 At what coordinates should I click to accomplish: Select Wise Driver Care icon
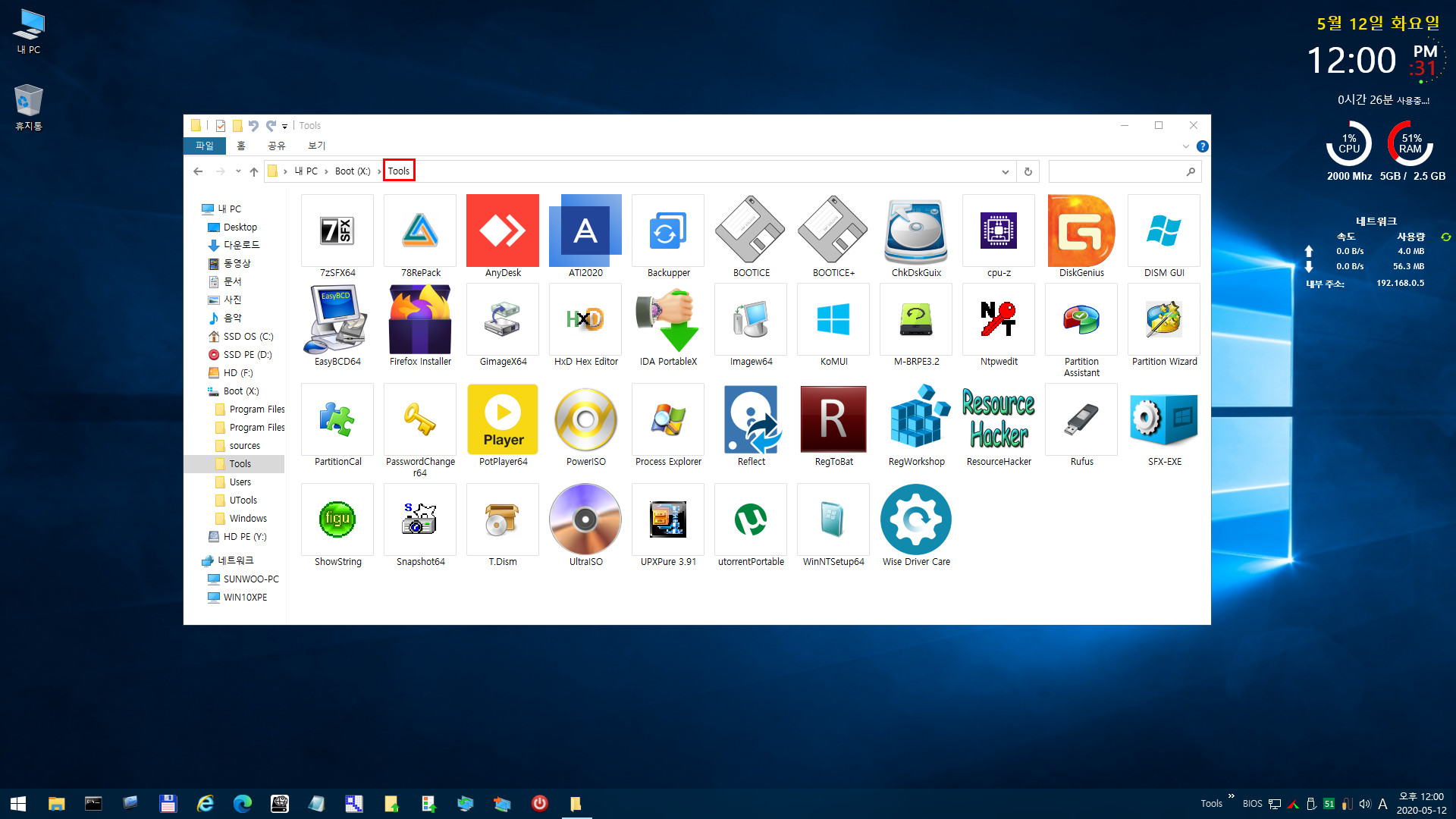click(x=916, y=519)
